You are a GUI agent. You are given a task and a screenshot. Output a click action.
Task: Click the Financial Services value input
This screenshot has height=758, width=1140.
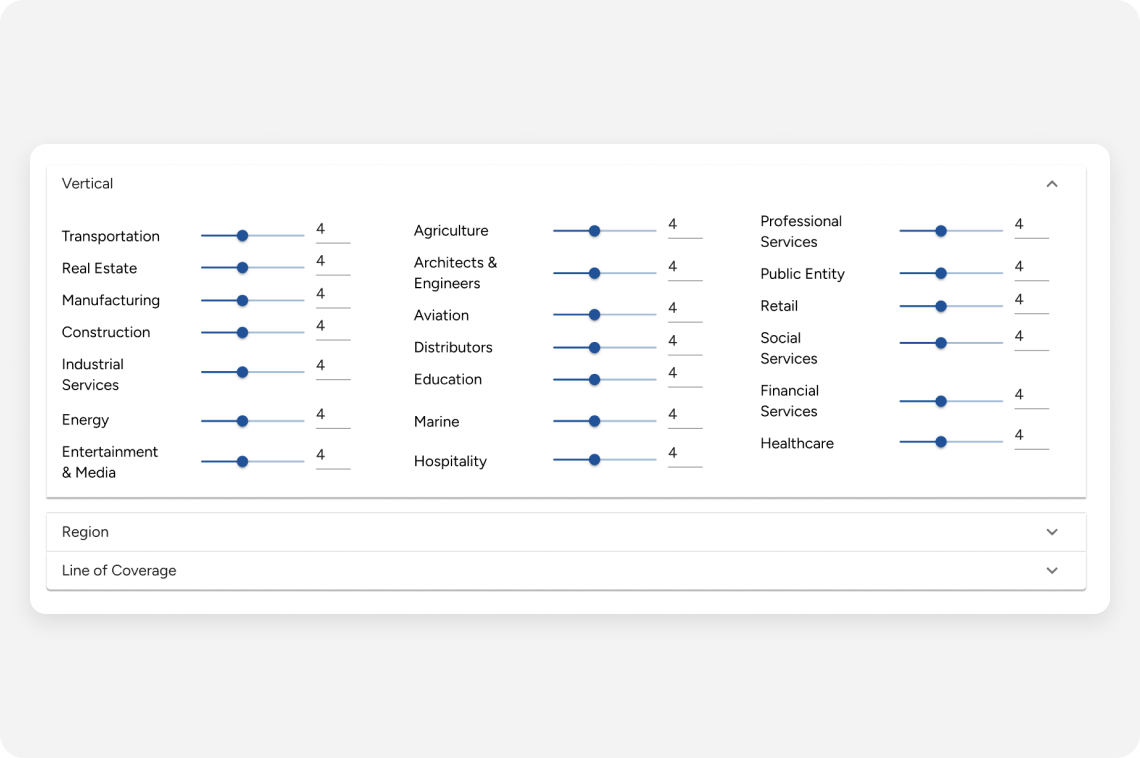1031,396
